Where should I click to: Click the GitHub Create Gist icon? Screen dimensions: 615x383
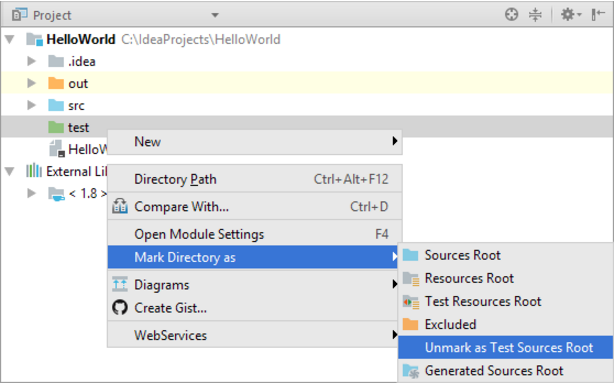120,307
